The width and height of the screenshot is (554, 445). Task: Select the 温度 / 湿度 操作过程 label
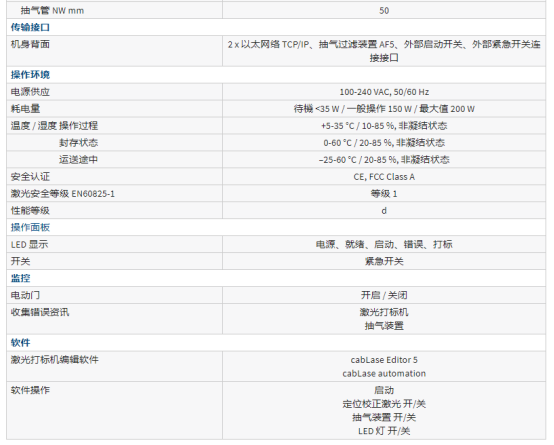(54, 125)
